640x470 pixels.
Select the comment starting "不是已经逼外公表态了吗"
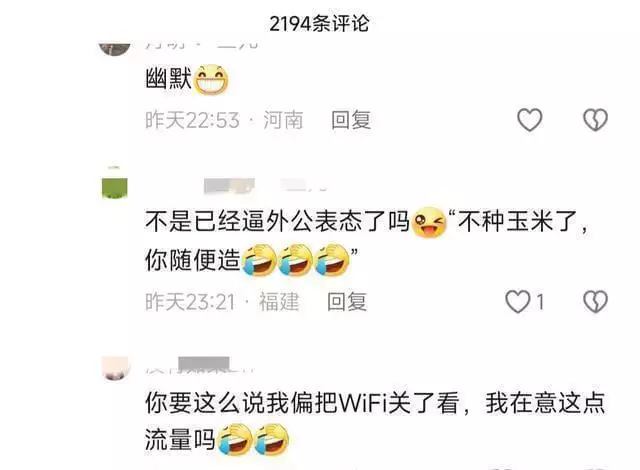367,241
